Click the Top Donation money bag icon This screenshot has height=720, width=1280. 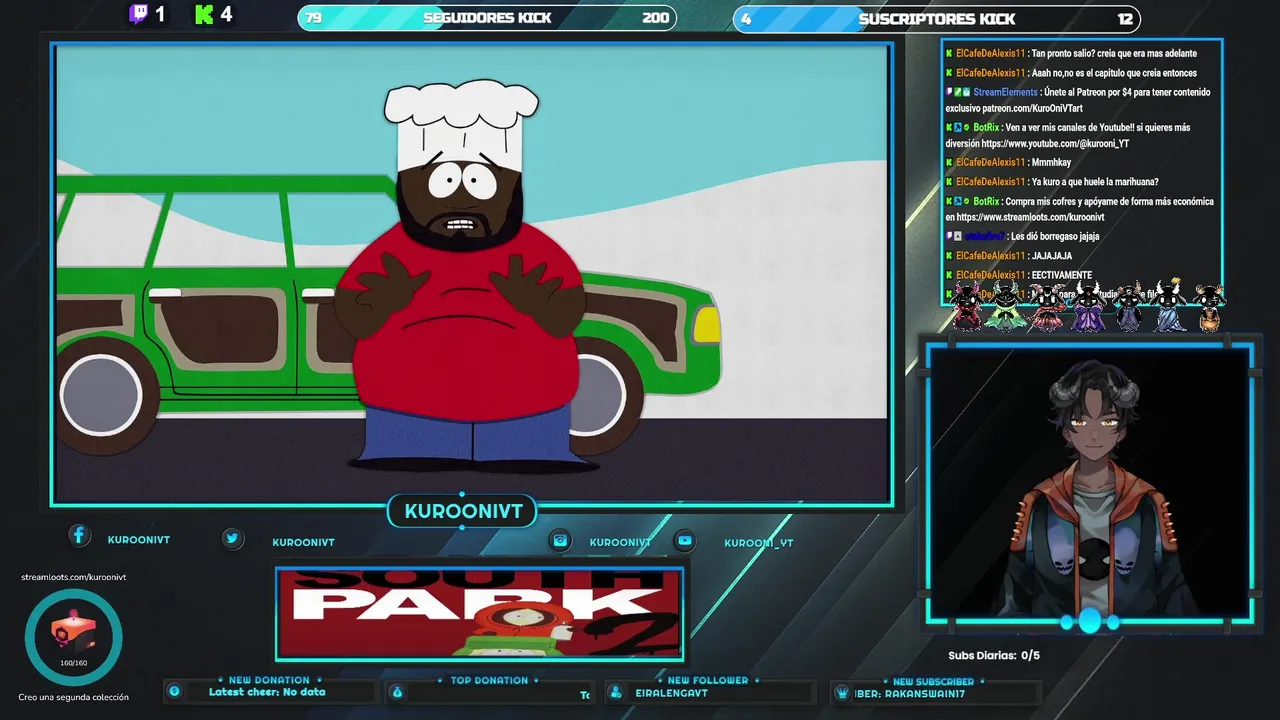pyautogui.click(x=397, y=692)
